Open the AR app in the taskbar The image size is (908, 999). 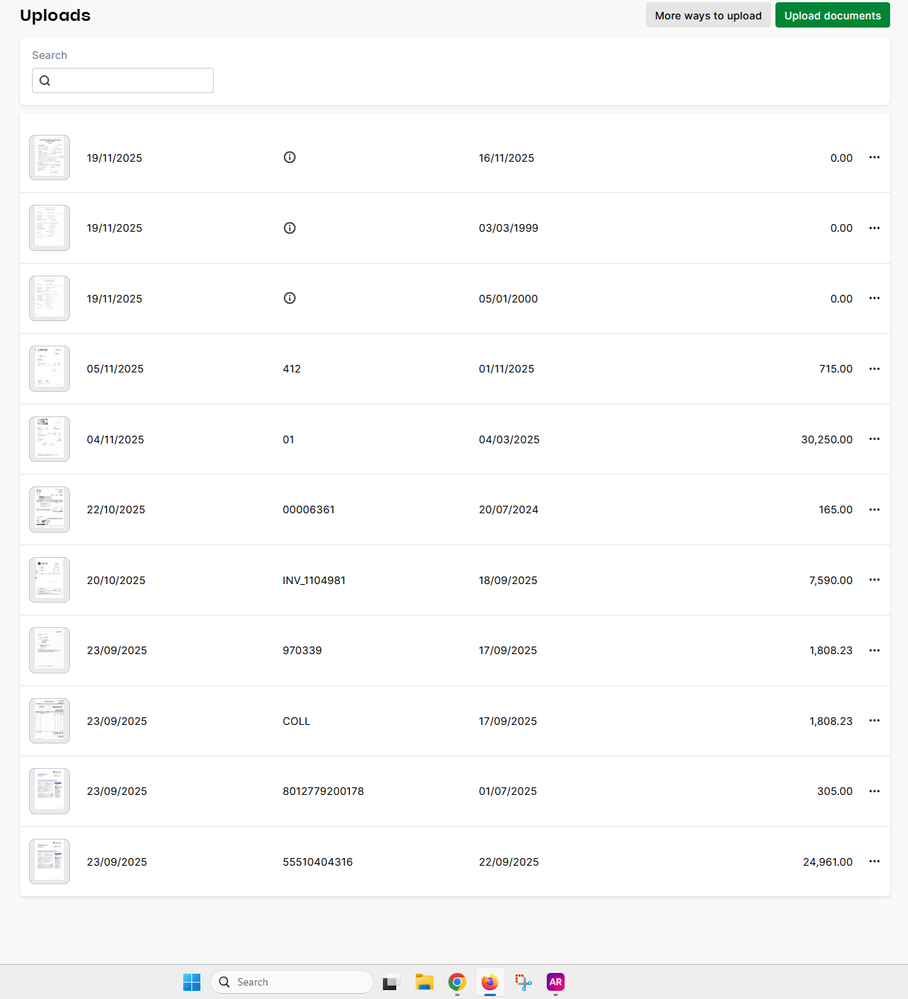click(555, 982)
